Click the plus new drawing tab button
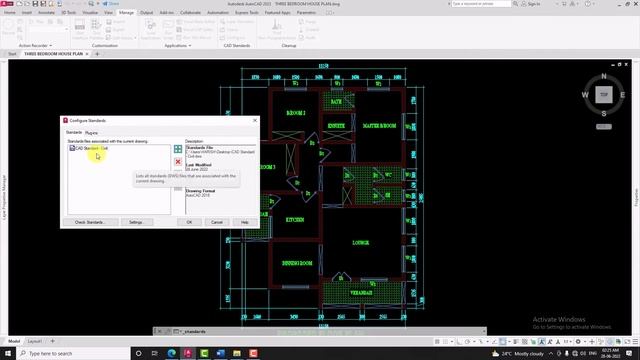Viewport: 640px width, 360px height. point(97,54)
